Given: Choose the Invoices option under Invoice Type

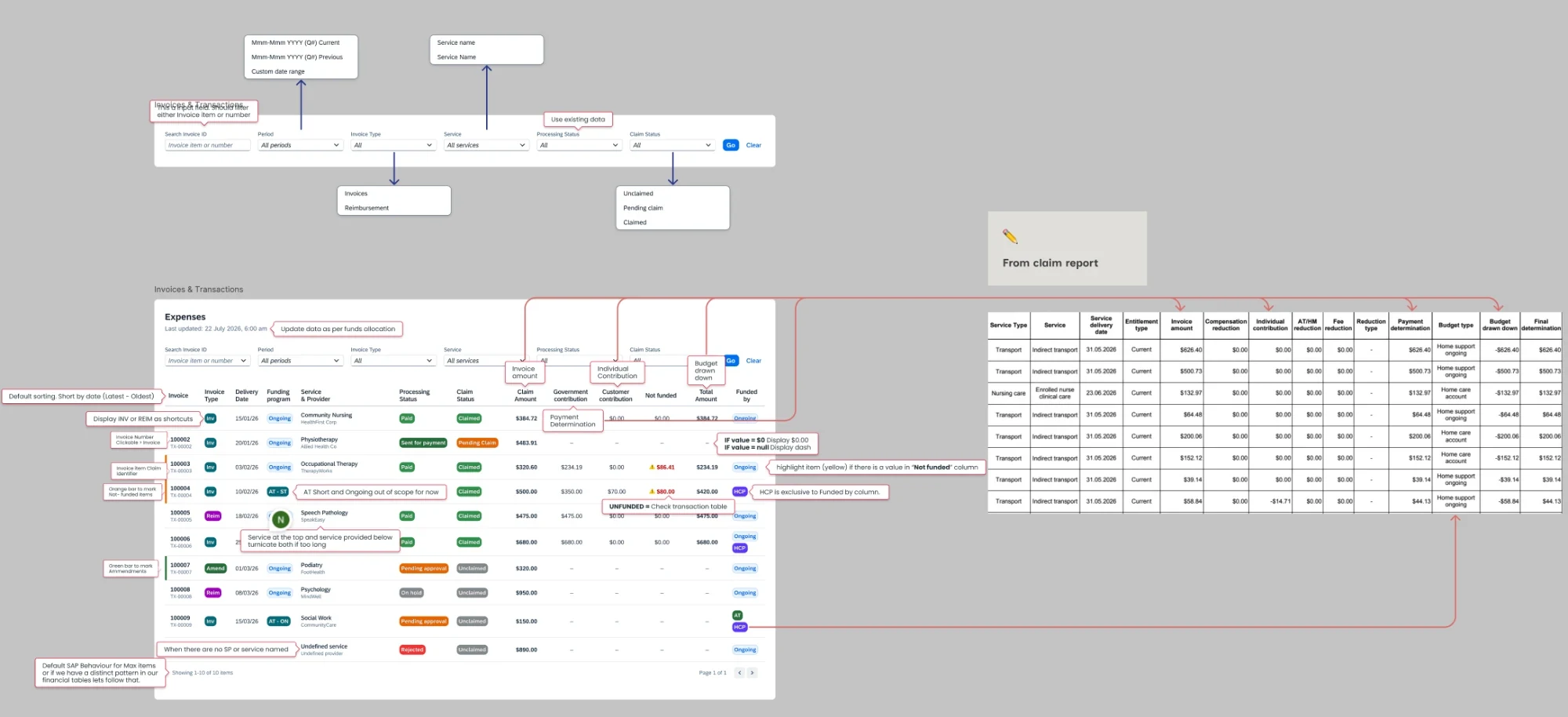Looking at the screenshot, I should click(356, 193).
